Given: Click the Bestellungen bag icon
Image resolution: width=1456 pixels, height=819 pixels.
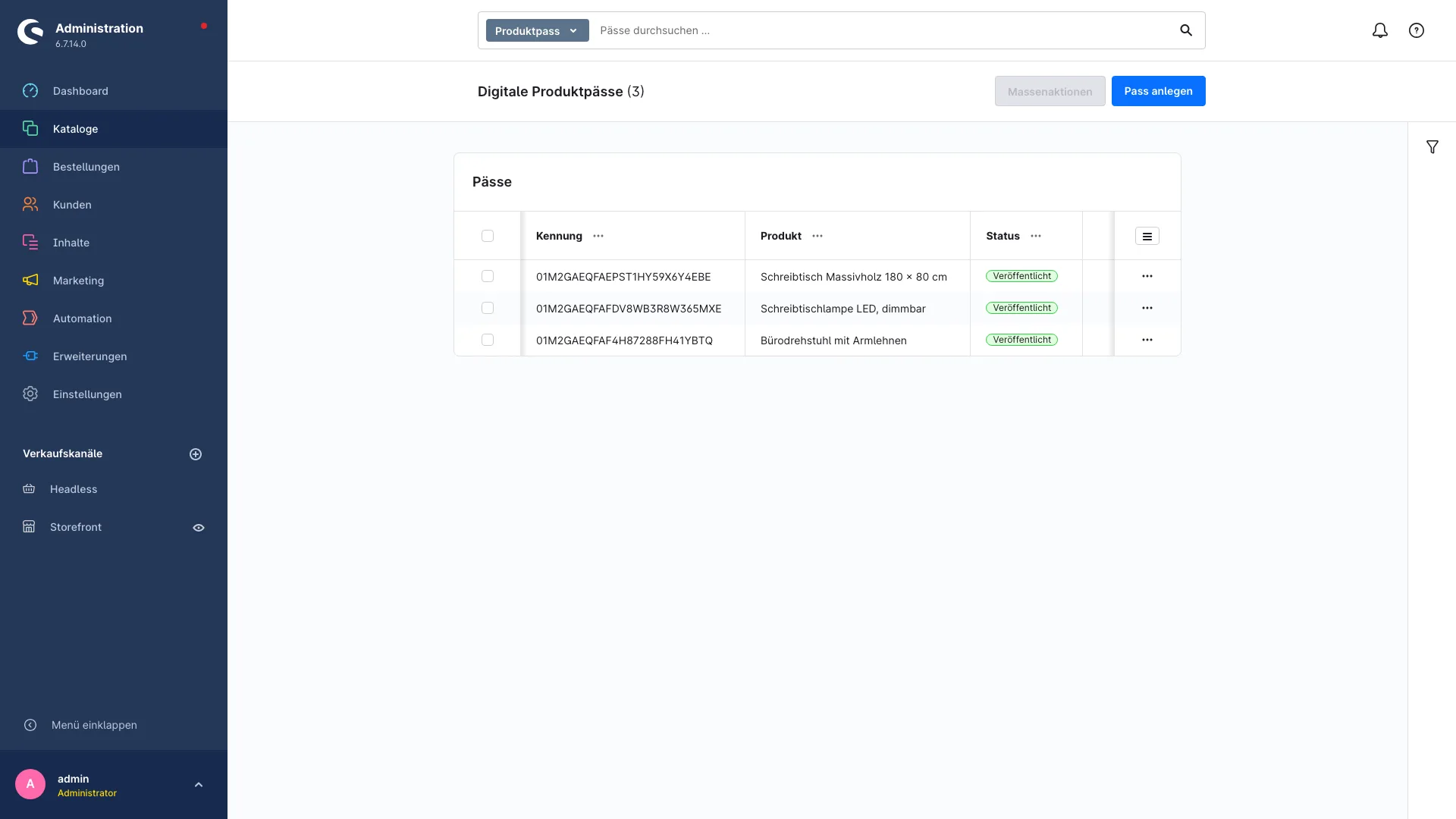Looking at the screenshot, I should [30, 167].
